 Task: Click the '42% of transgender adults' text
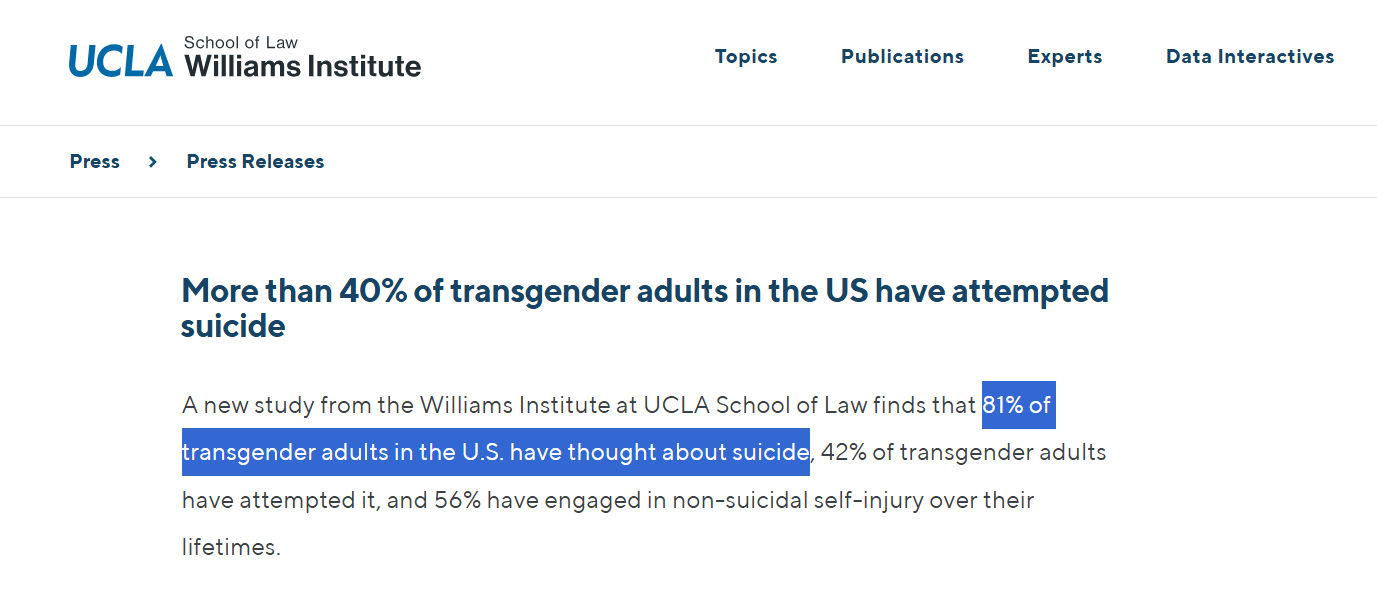pos(964,452)
